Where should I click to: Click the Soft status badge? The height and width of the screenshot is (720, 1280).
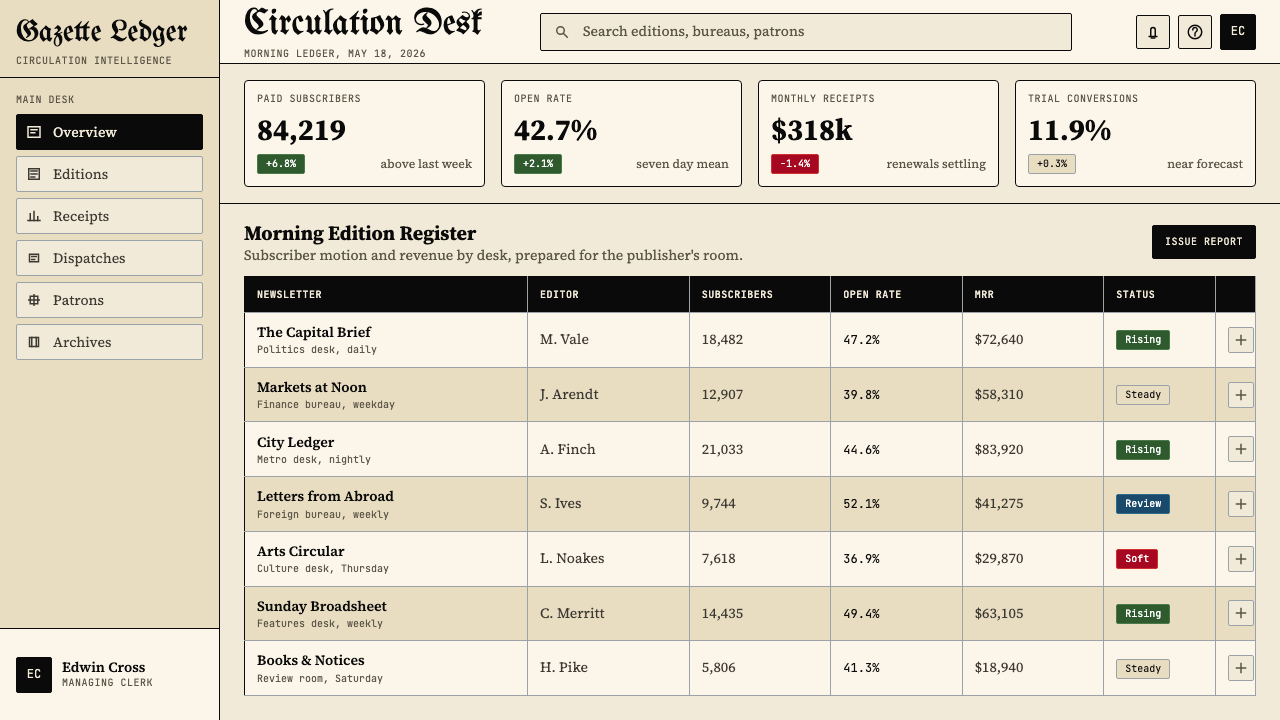1137,559
